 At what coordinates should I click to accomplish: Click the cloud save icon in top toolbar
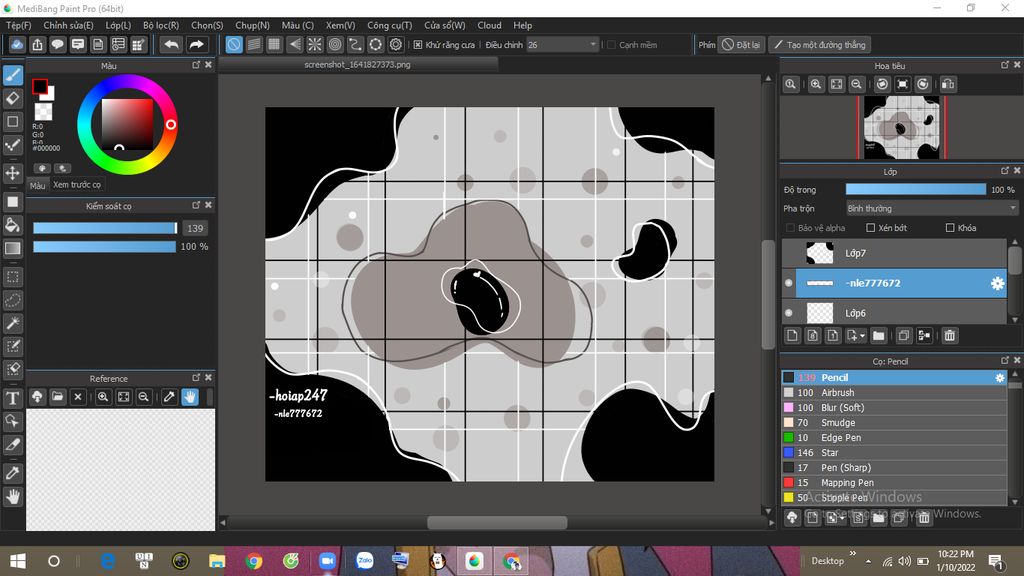click(17, 44)
